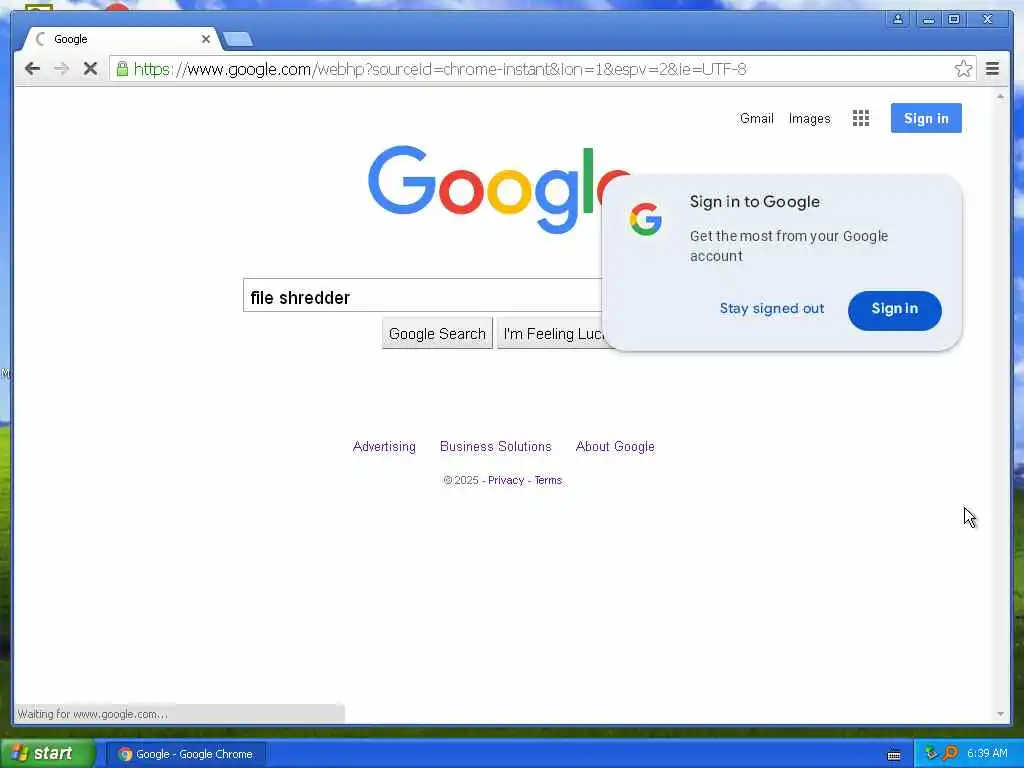Image resolution: width=1024 pixels, height=768 pixels.
Task: Click the © 2025 copyright text
Action: pyautogui.click(x=461, y=480)
